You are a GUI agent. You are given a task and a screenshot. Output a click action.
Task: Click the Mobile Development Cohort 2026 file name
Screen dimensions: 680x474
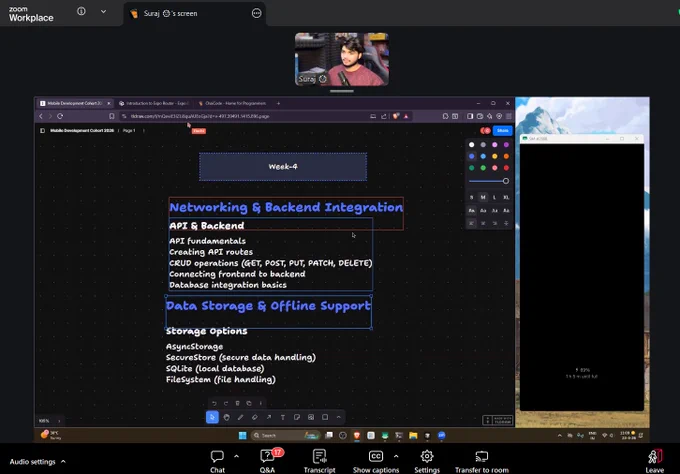coord(82,131)
